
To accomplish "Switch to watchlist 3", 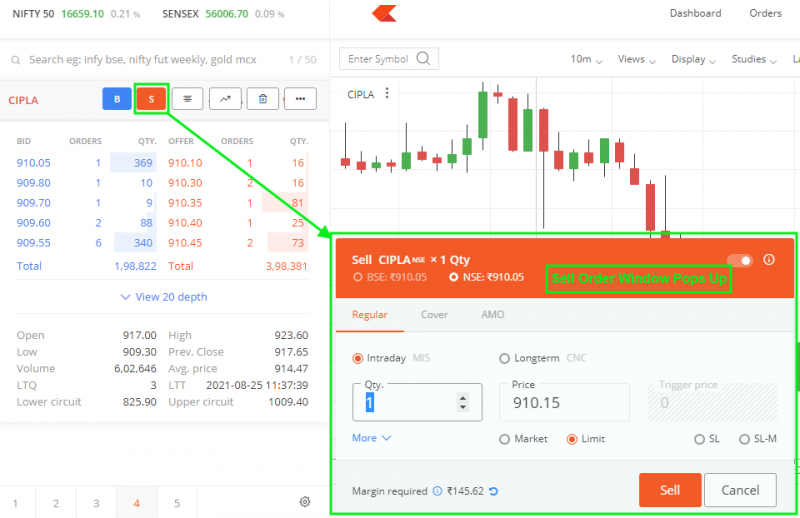I will coord(96,503).
